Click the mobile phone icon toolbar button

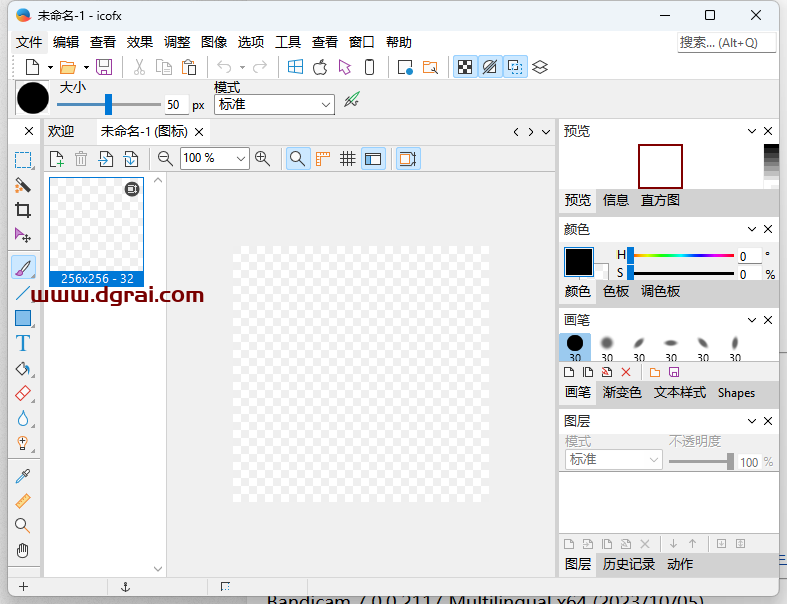tap(369, 67)
